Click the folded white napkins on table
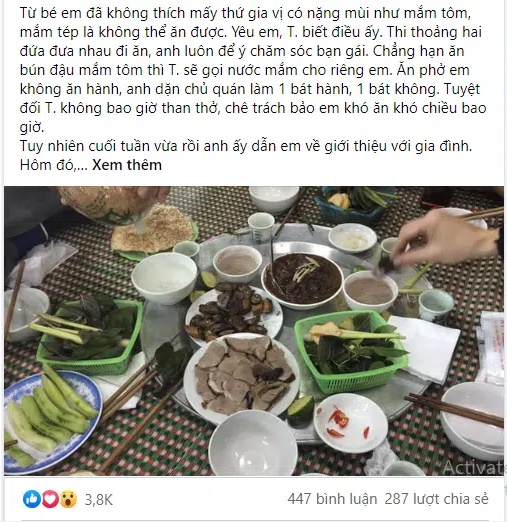This screenshot has width=507, height=522. (423, 347)
